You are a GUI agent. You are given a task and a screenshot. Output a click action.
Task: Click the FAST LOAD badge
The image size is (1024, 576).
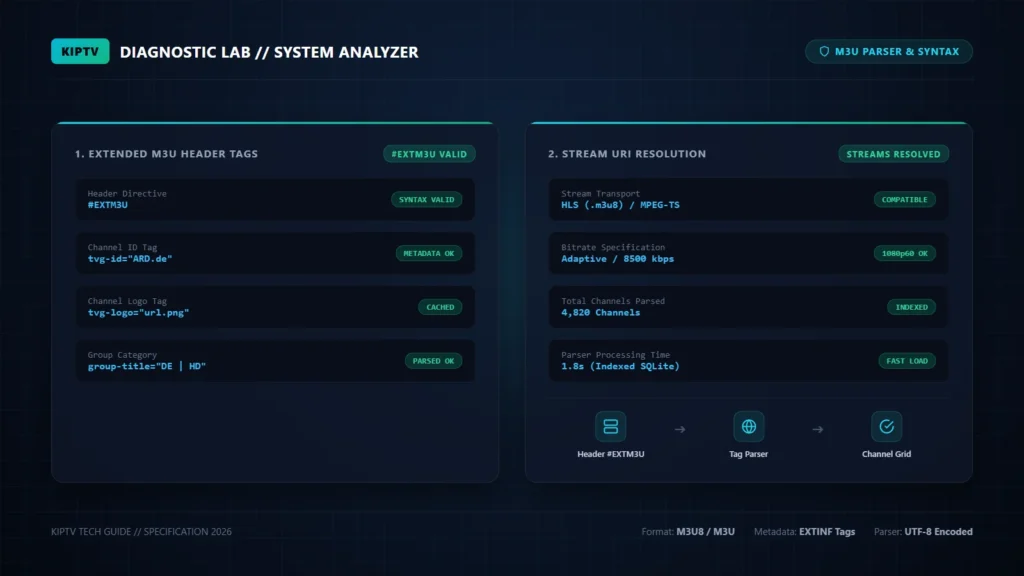click(x=906, y=360)
